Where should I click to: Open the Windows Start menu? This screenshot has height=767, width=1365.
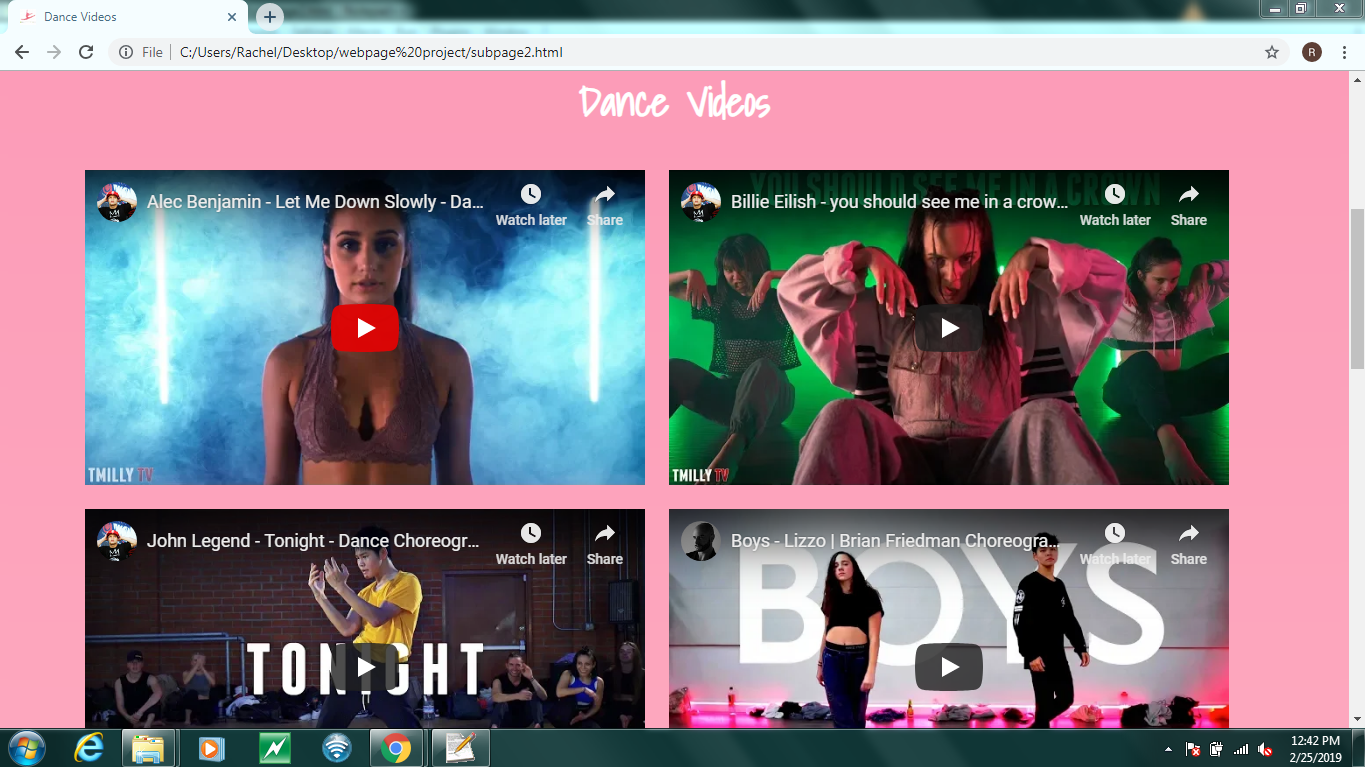click(x=26, y=748)
